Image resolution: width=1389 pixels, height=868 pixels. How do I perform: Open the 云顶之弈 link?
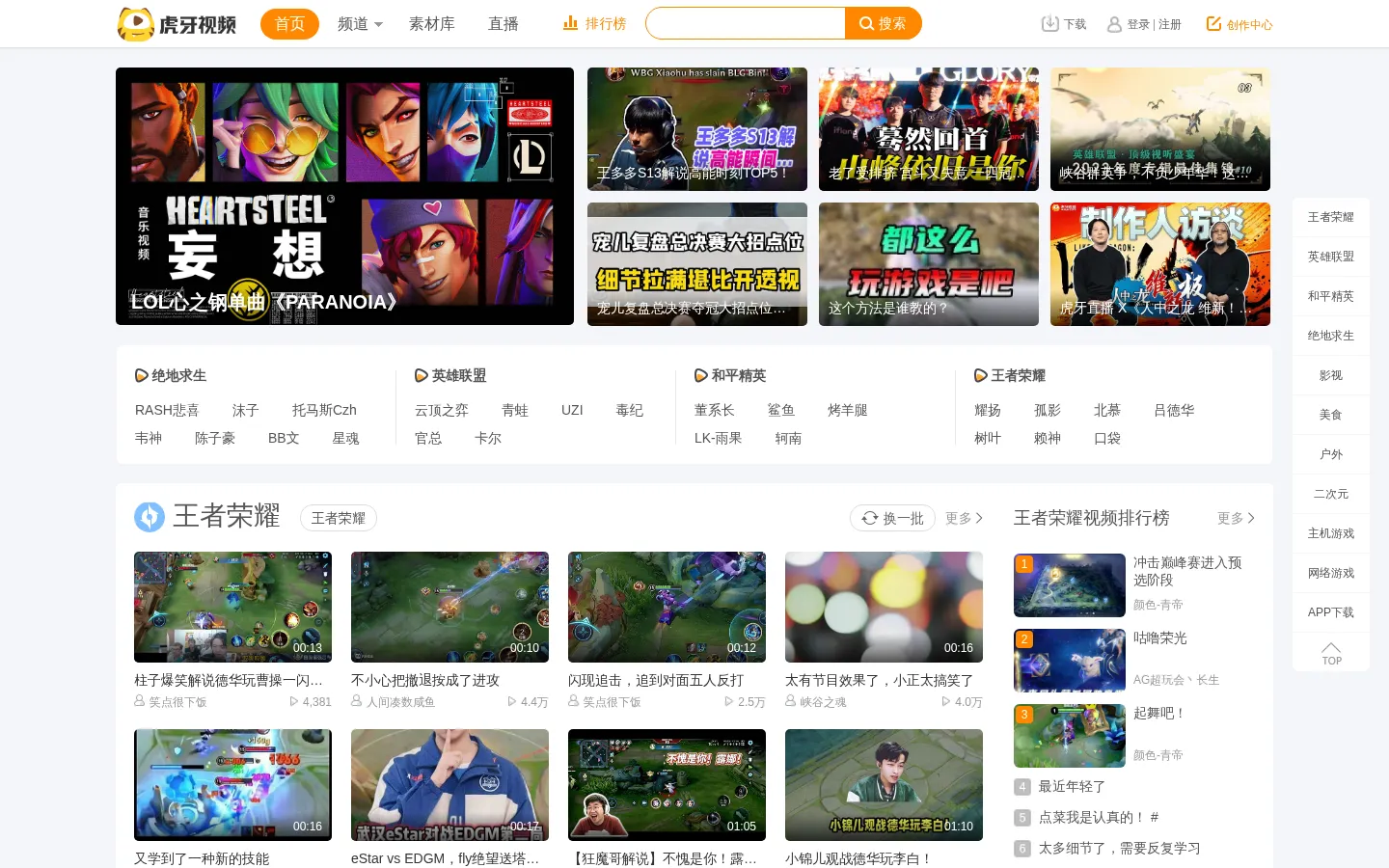pyautogui.click(x=442, y=410)
